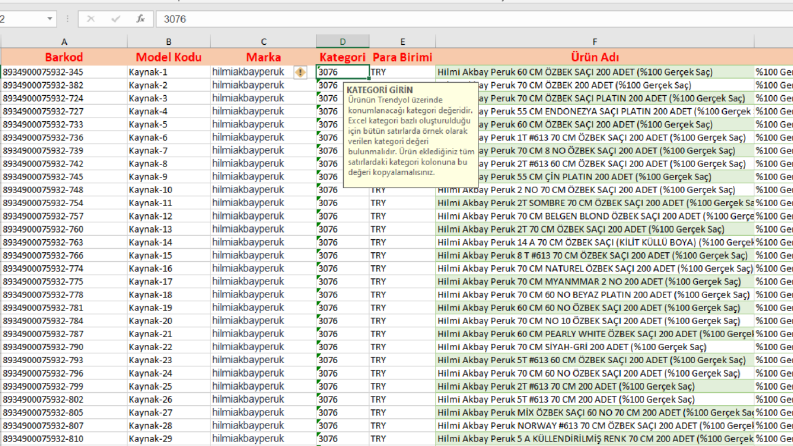Screen dimensions: 793x446
Task: Select hilmiakbayperuk cell in Kaynak-22 row
Action: pos(263,347)
